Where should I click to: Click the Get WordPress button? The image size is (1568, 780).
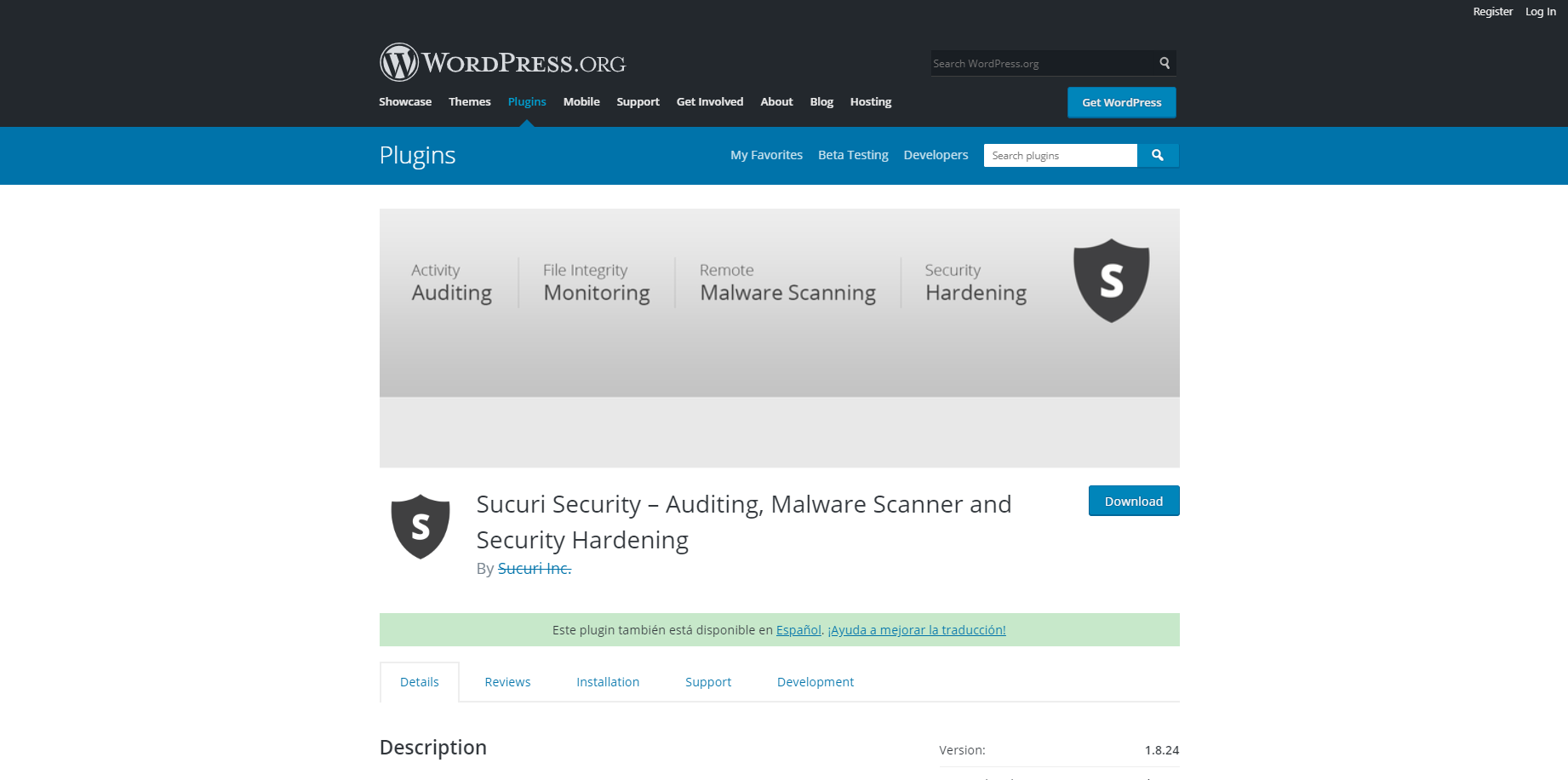(1122, 102)
